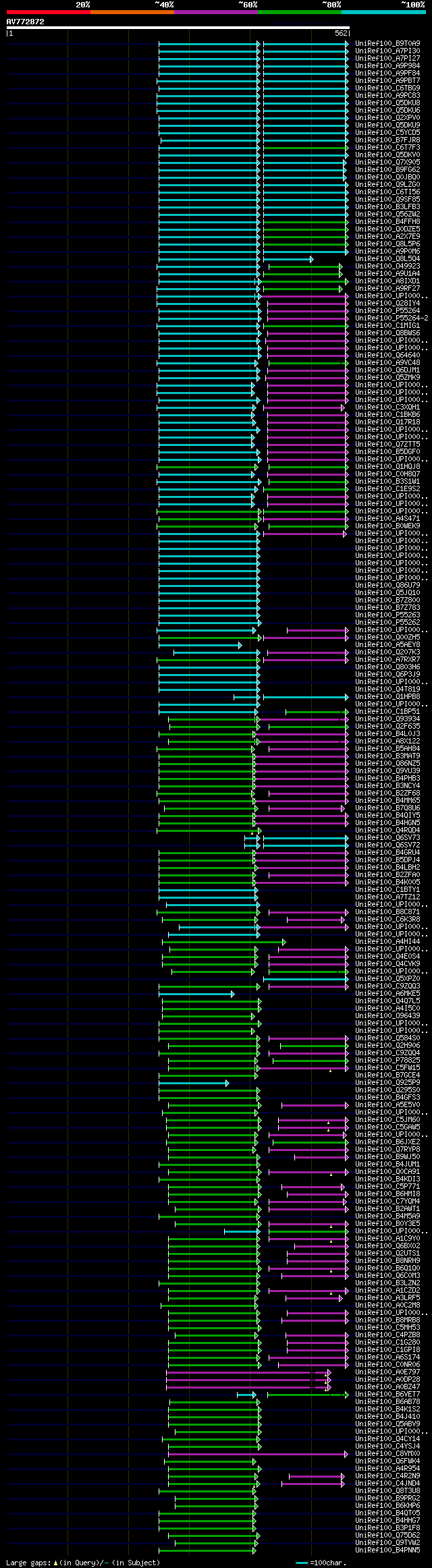
Task: Click the UniRef100_B4FFH8 label
Action: click(x=387, y=221)
